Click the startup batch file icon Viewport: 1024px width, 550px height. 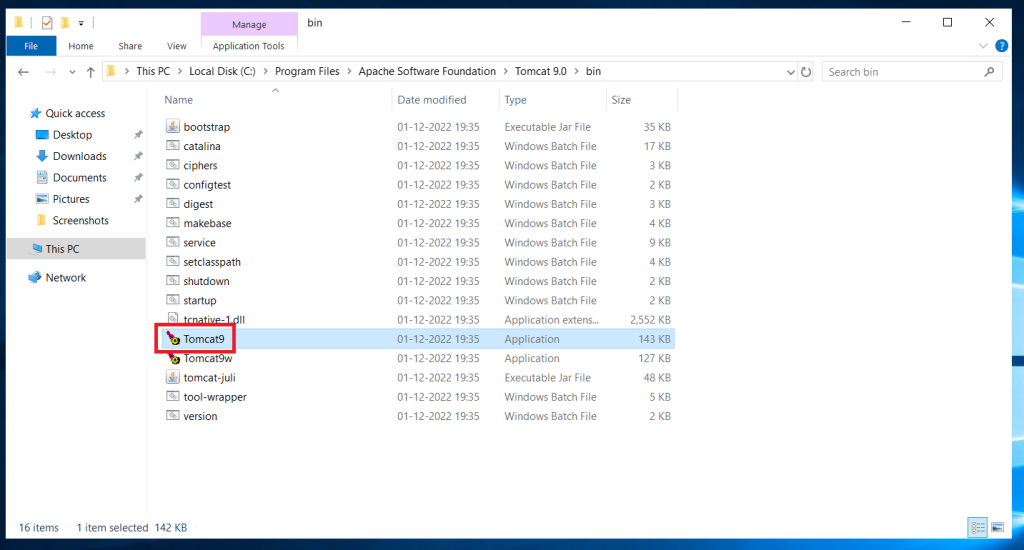[x=172, y=300]
